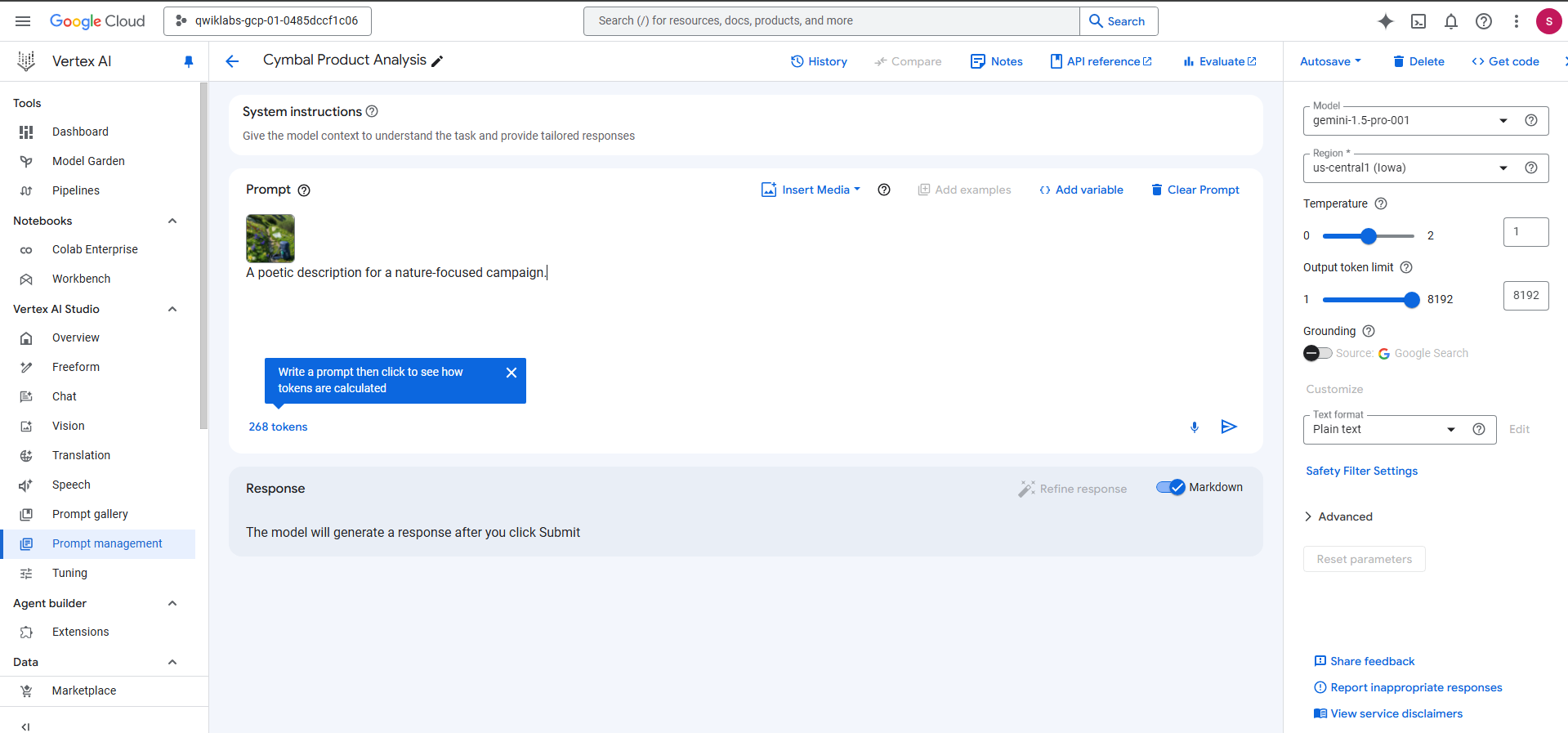Collapse the Data section

tap(172, 662)
